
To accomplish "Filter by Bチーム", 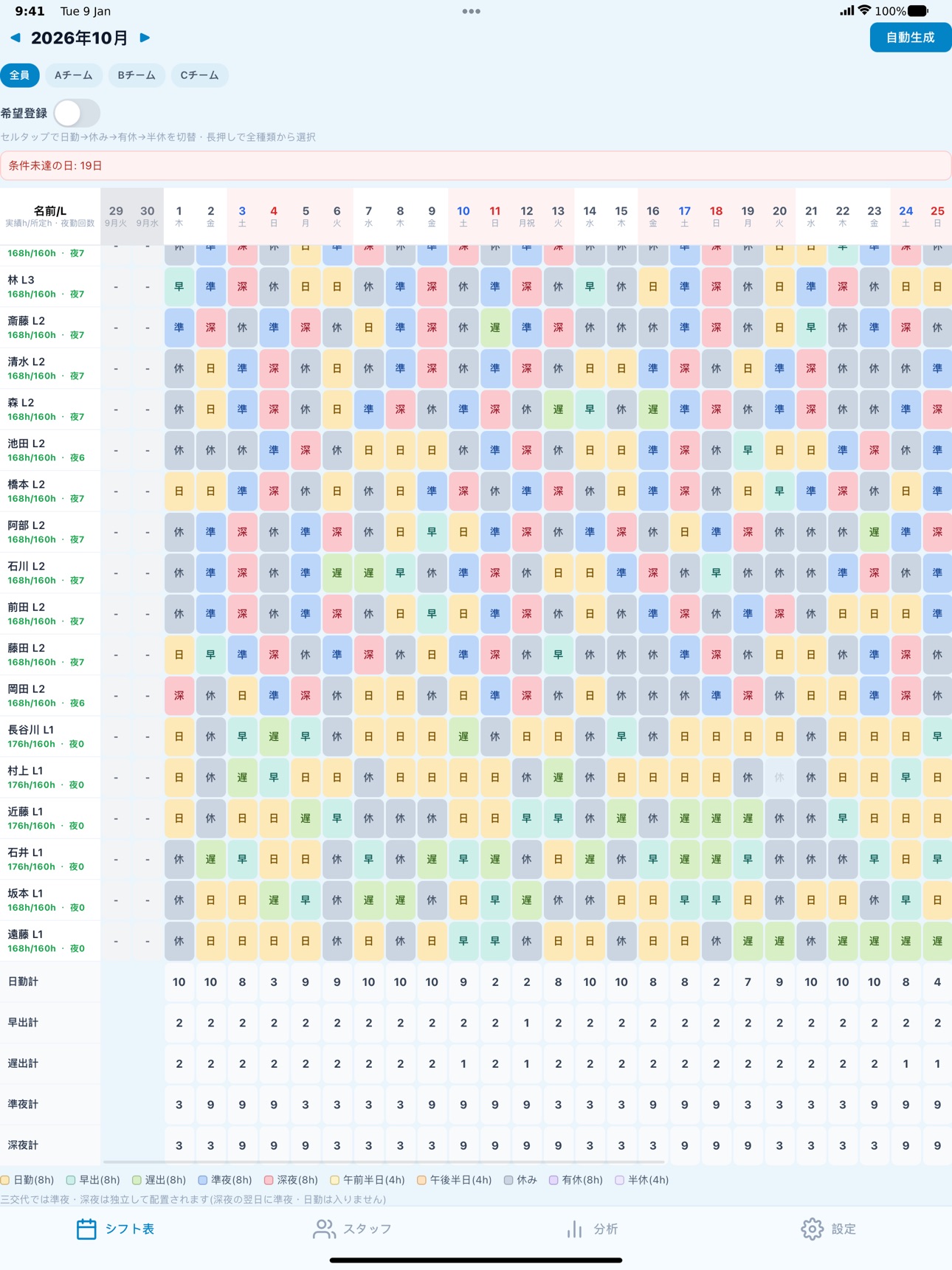I will (x=137, y=75).
